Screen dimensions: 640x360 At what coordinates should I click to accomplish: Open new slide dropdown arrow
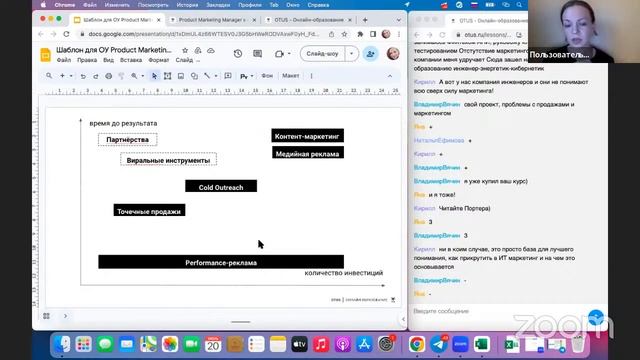pos(71,76)
